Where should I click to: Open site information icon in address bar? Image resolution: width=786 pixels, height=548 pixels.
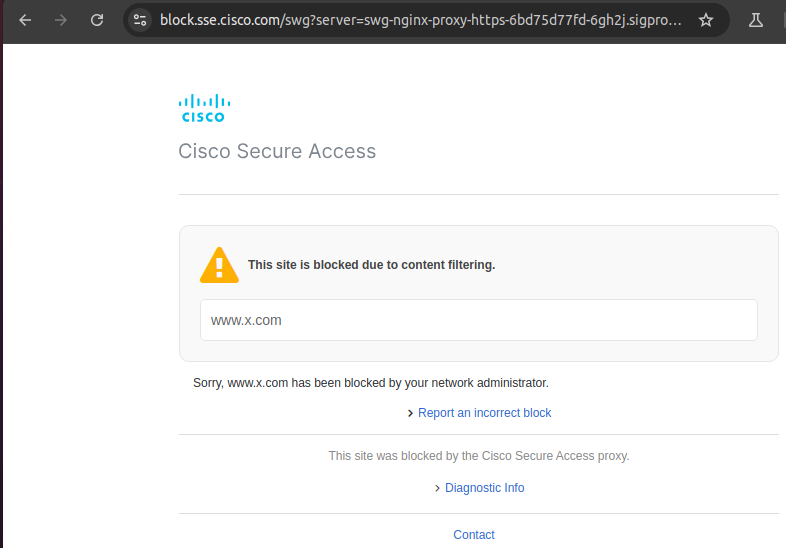click(x=140, y=20)
